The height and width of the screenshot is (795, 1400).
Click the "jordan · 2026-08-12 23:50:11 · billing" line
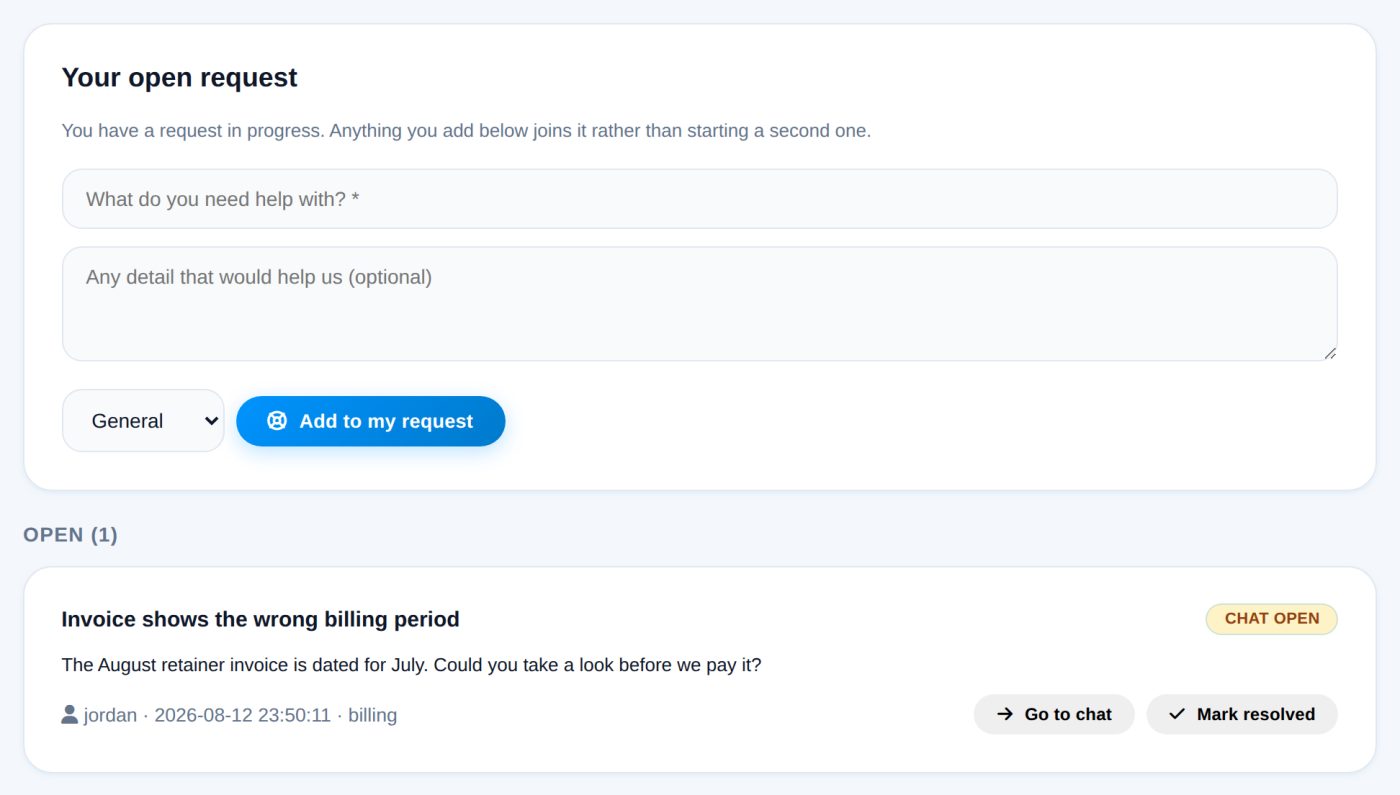229,715
